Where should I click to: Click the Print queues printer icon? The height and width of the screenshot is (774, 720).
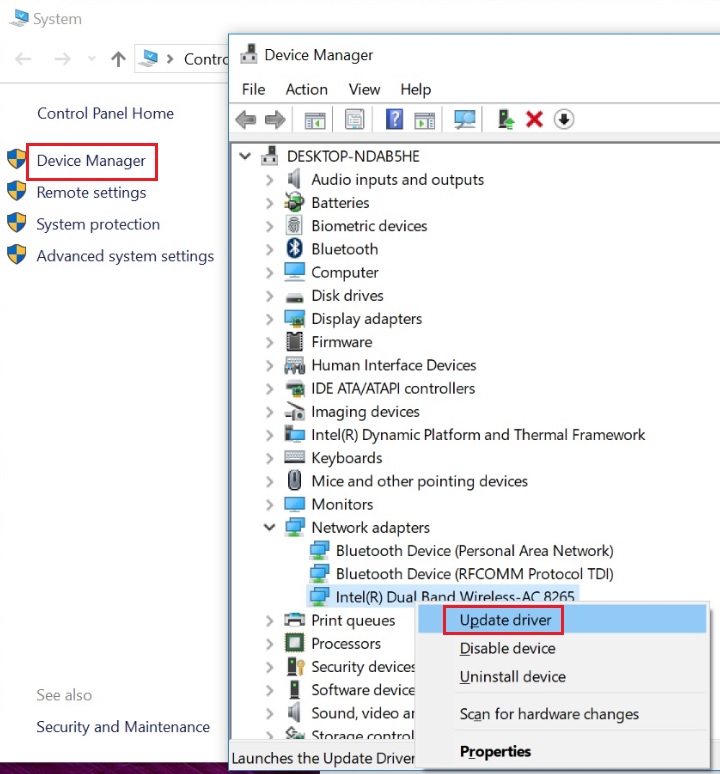pyautogui.click(x=295, y=619)
